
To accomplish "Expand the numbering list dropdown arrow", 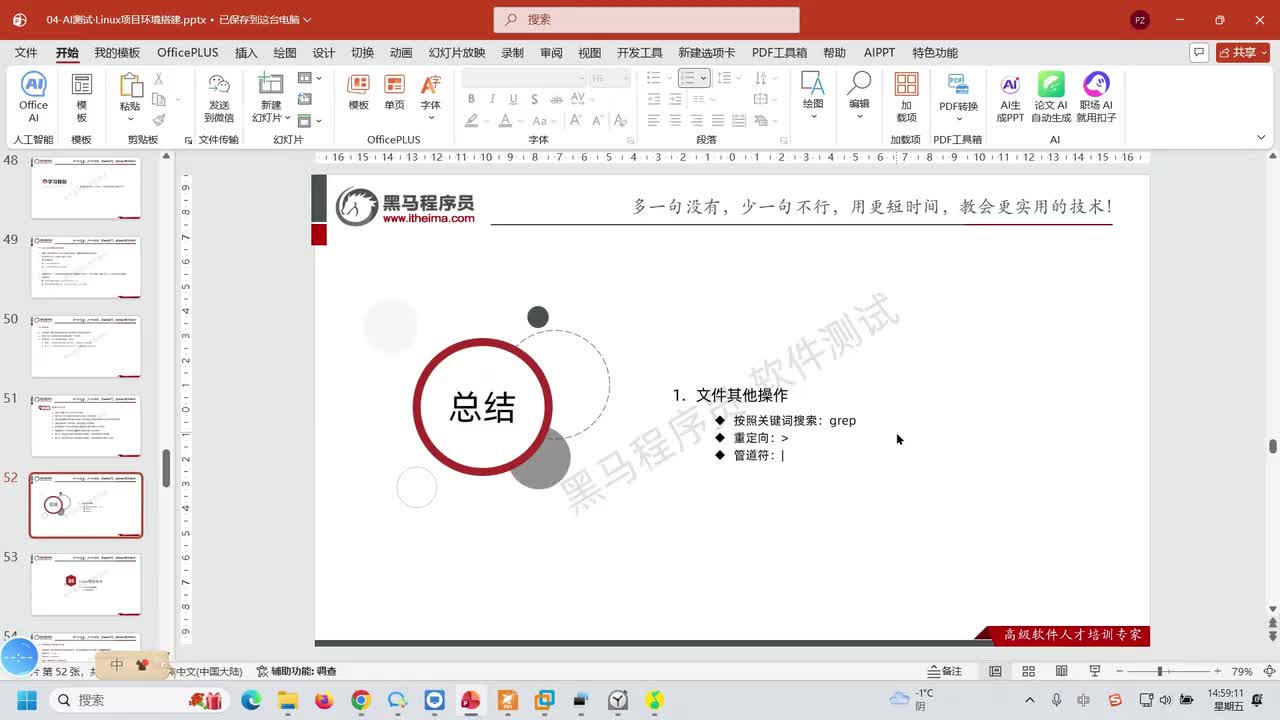I will (x=703, y=78).
